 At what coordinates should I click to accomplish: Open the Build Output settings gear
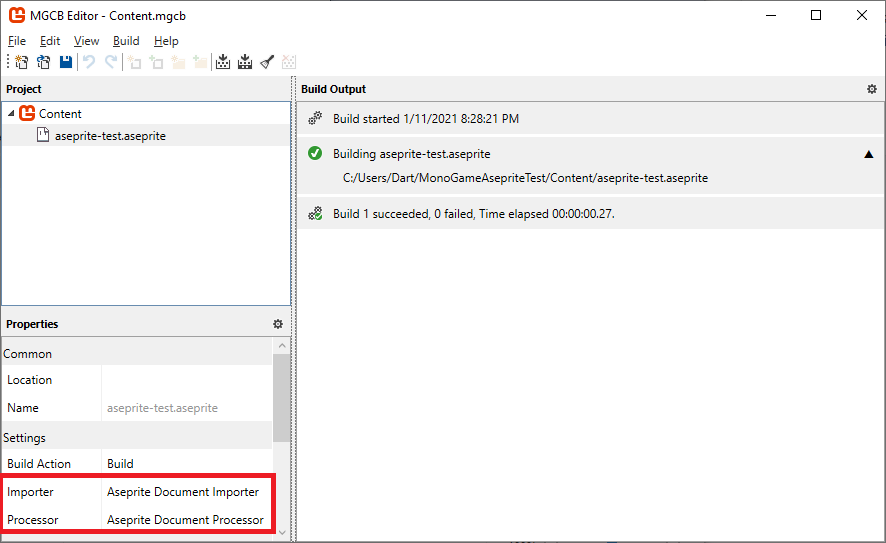point(872,89)
